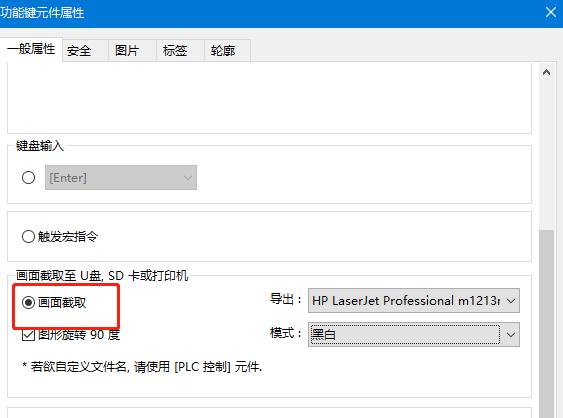Open the 轮廓 tab
The width and height of the screenshot is (563, 418).
click(x=227, y=51)
